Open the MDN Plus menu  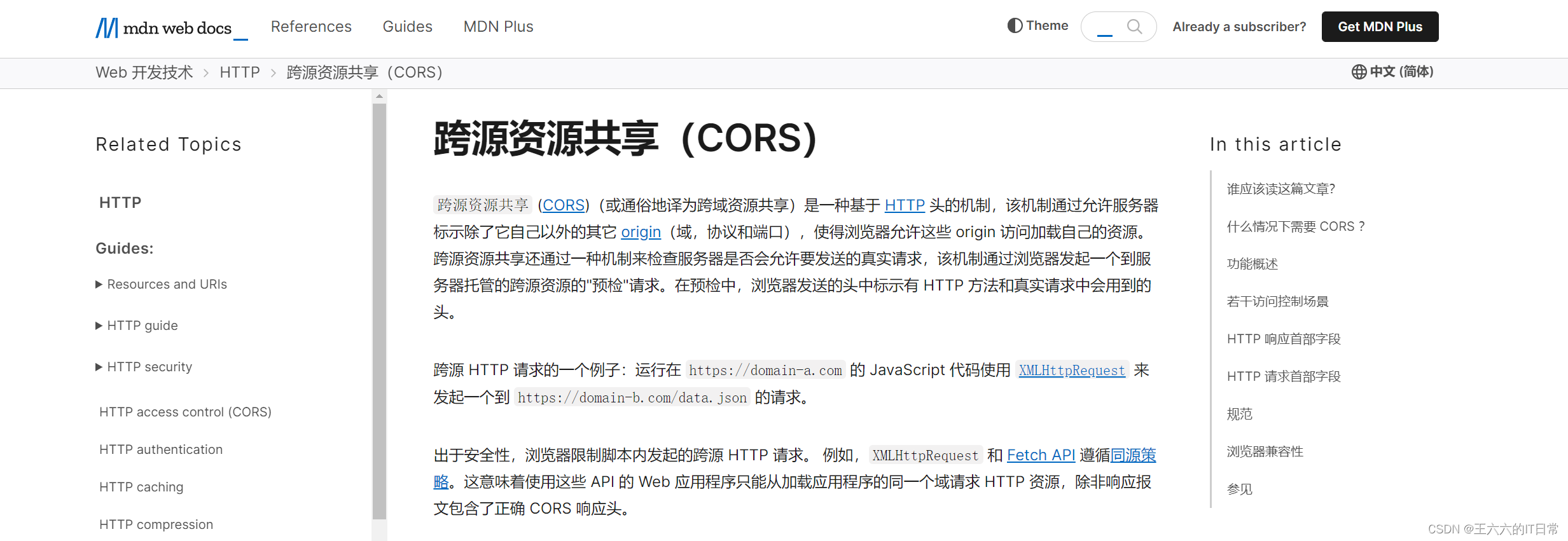tap(499, 27)
